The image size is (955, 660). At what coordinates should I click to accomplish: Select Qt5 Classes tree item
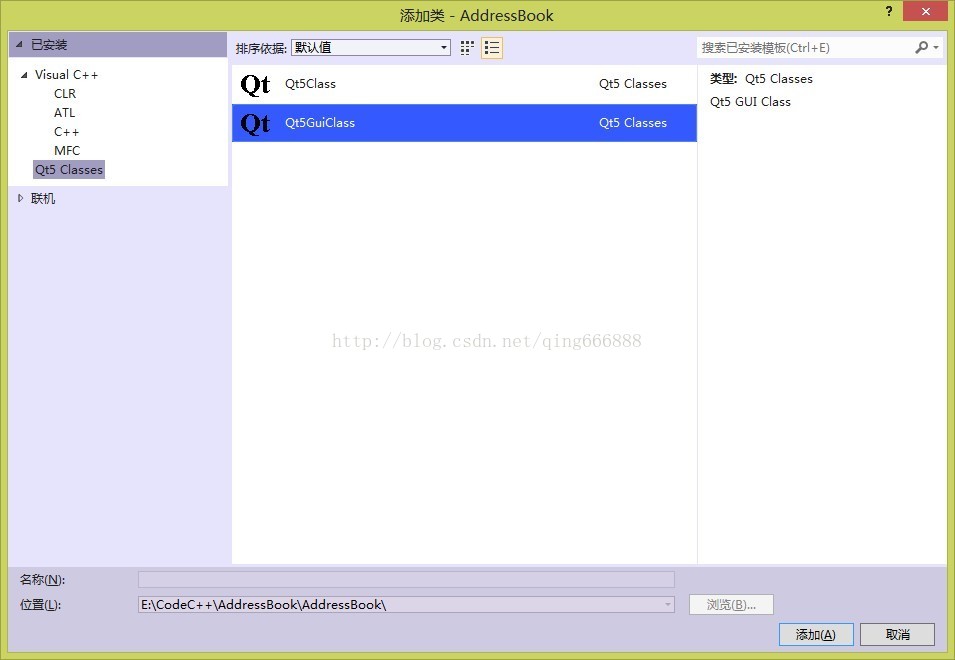[69, 169]
